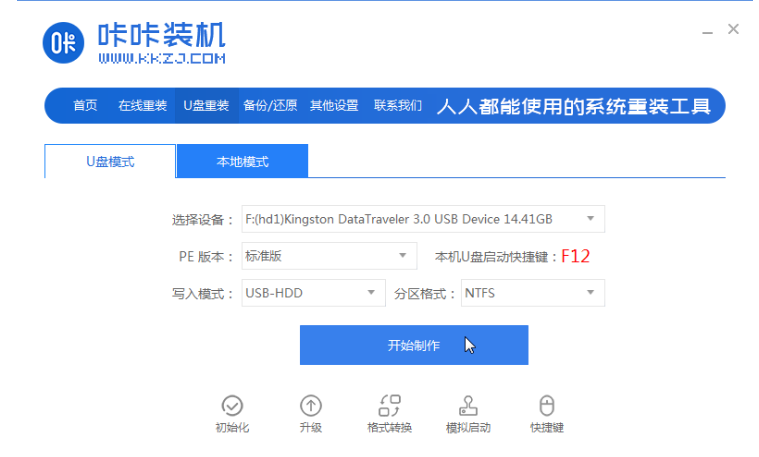Open the 快捷键 shortcut key mouse icon
759x457 pixels.
[547, 405]
